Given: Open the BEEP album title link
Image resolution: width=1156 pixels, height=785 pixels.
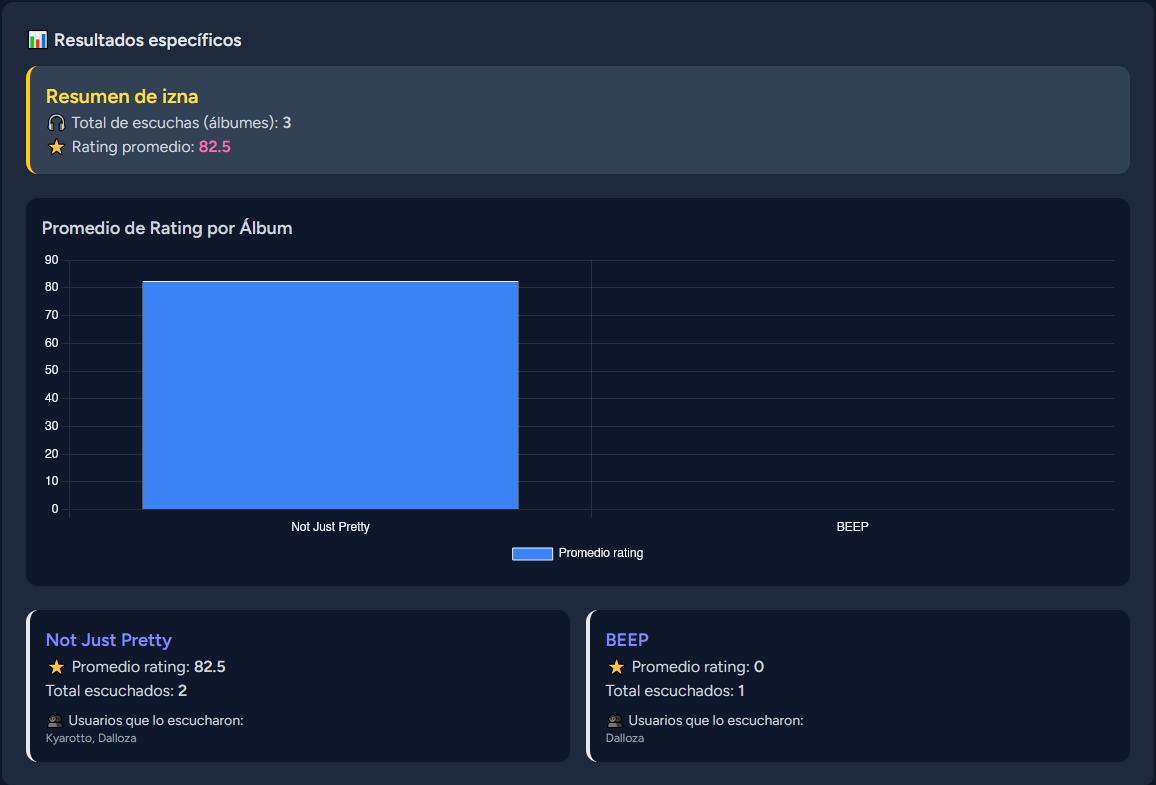Looking at the screenshot, I should pyautogui.click(x=627, y=640).
